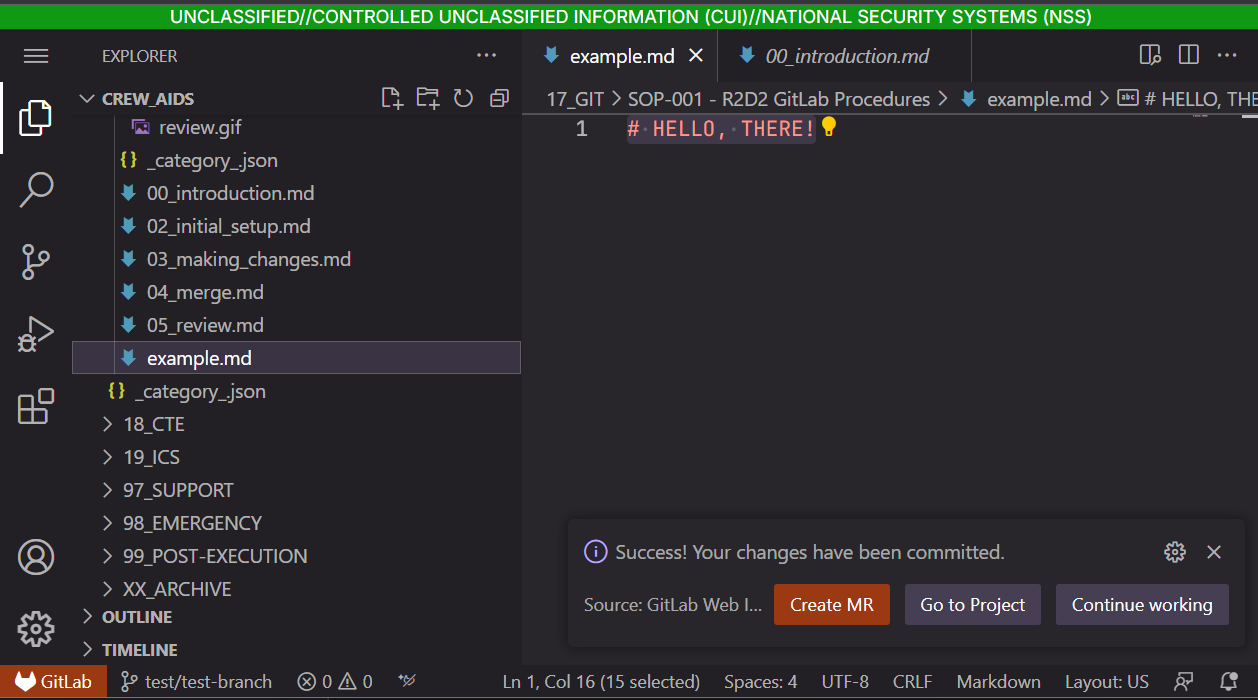1258x700 pixels.
Task: Collapse all folders in Explorer
Action: (499, 98)
